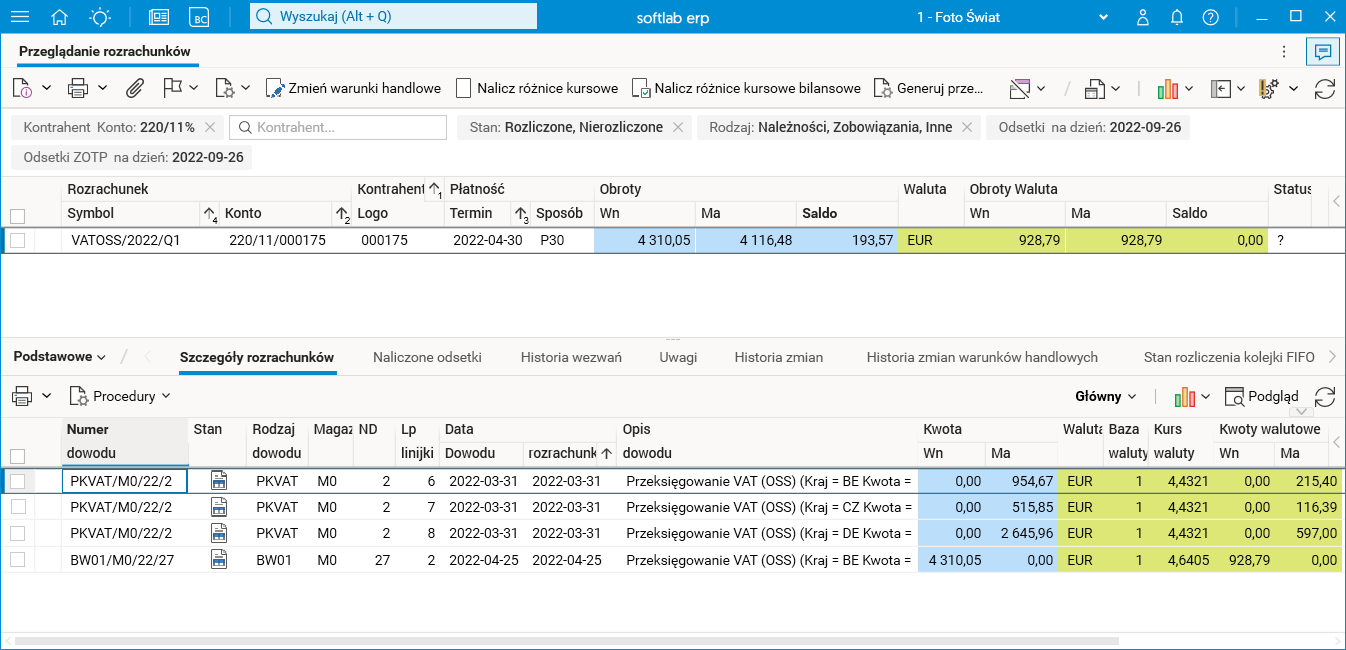This screenshot has height=650, width=1346.
Task: Open the Główny view dropdown
Action: [x=1106, y=396]
